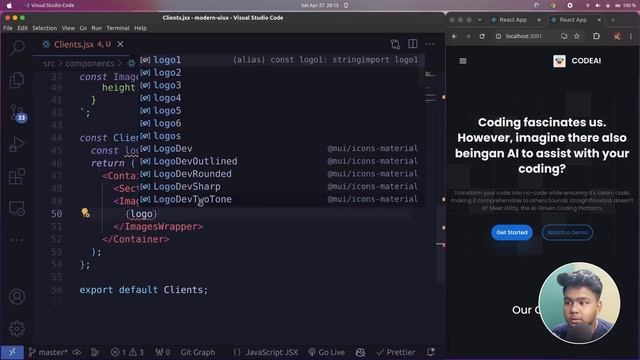Show errors and warnings problems count

tap(127, 352)
